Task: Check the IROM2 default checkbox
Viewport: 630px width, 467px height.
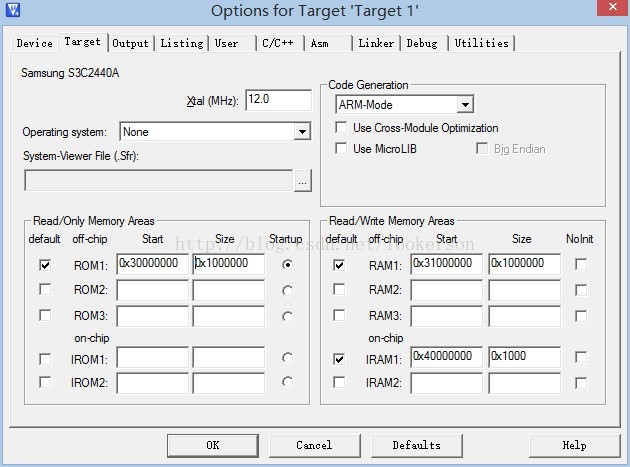Action: (45, 382)
